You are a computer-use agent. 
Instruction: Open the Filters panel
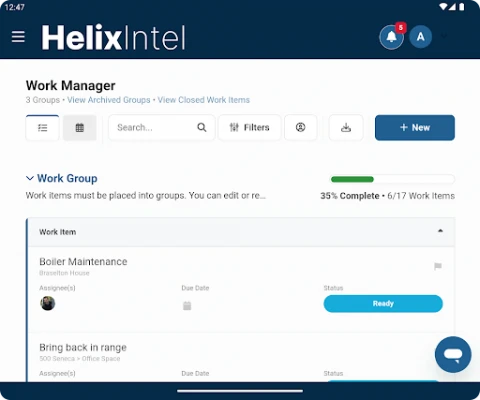coord(250,128)
